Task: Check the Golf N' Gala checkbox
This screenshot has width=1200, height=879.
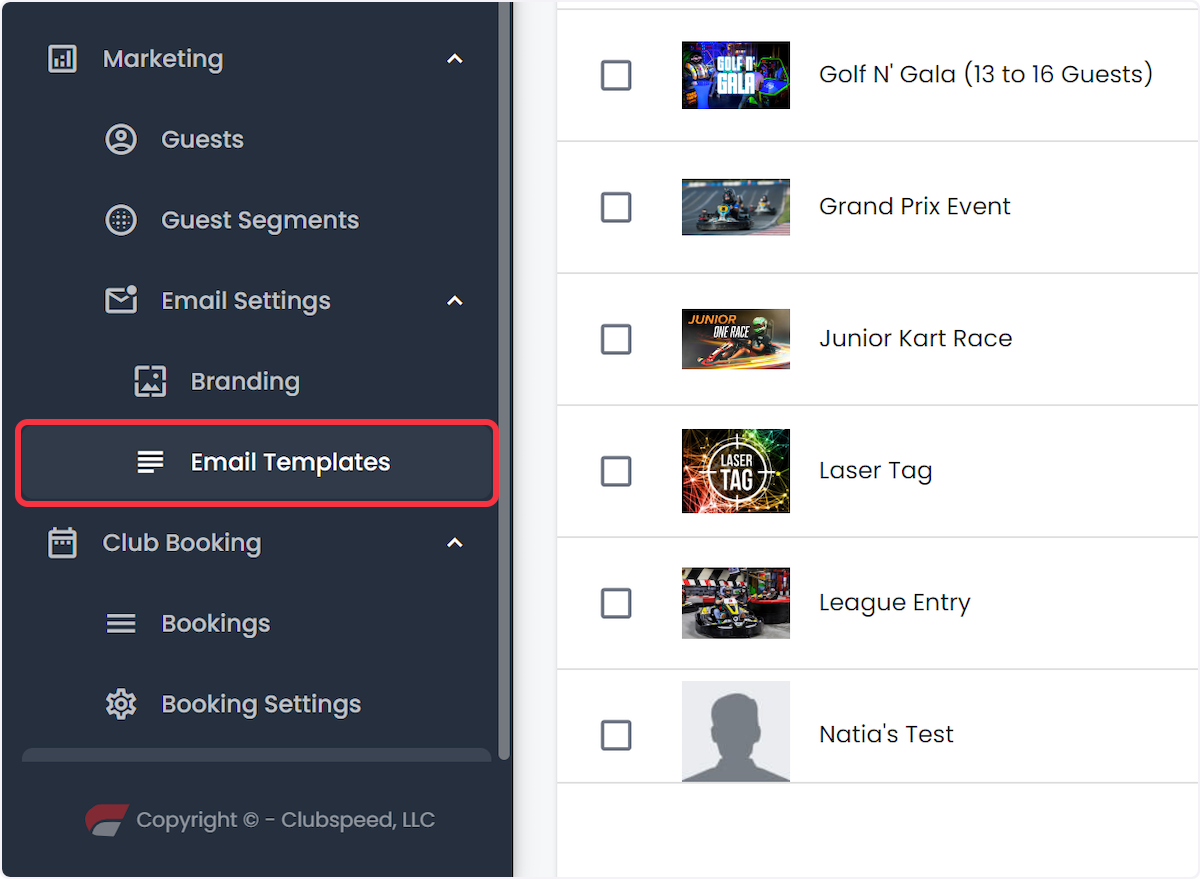Action: [x=616, y=75]
